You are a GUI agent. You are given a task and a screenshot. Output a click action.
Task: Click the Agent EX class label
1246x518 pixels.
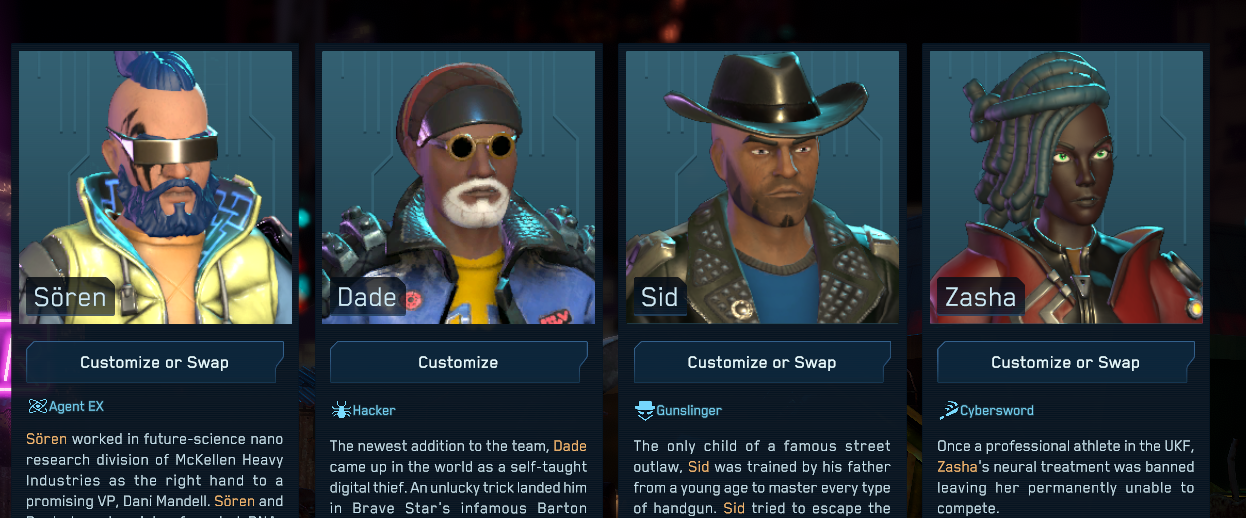(76, 407)
